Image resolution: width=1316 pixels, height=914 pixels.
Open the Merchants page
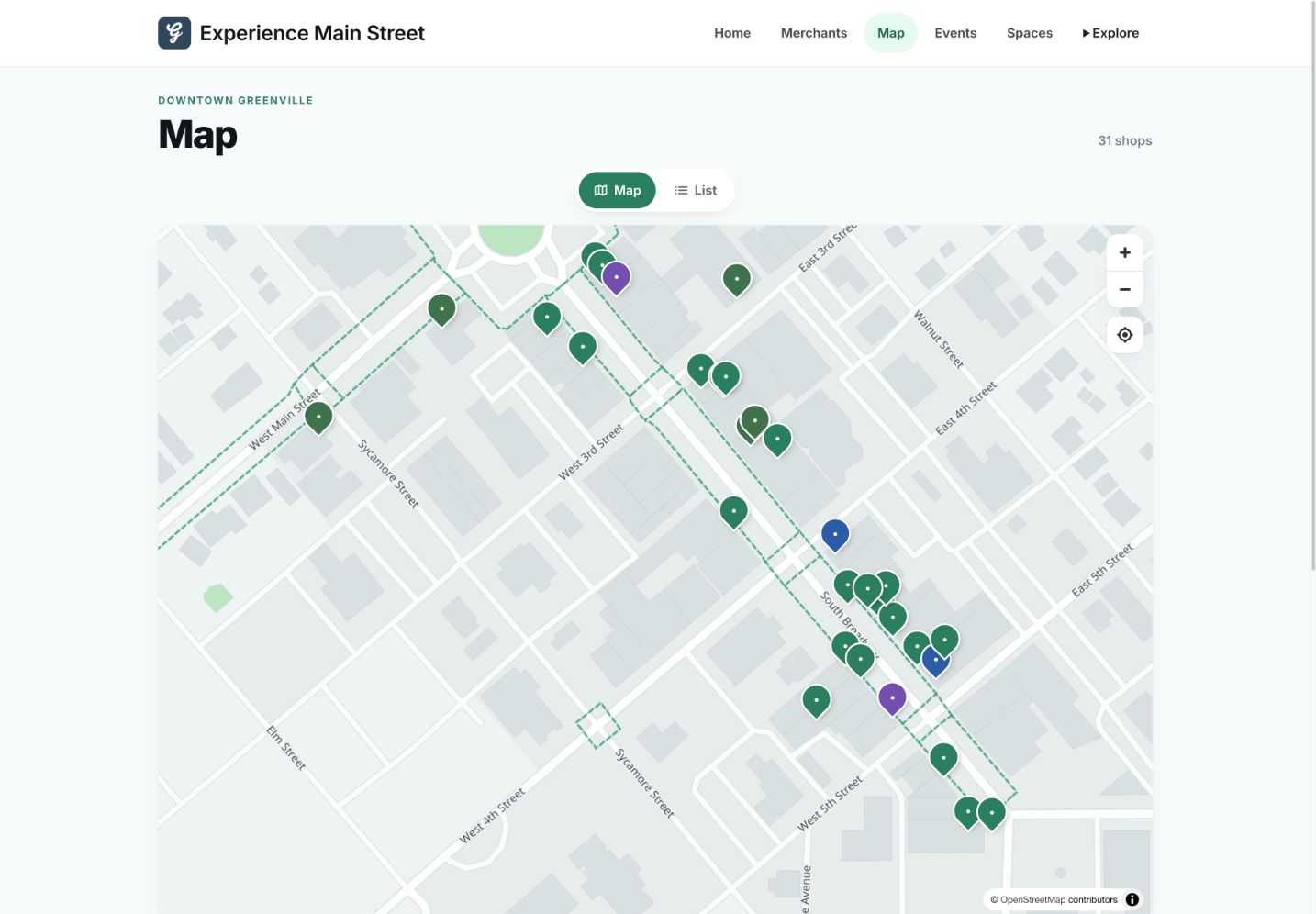[814, 33]
